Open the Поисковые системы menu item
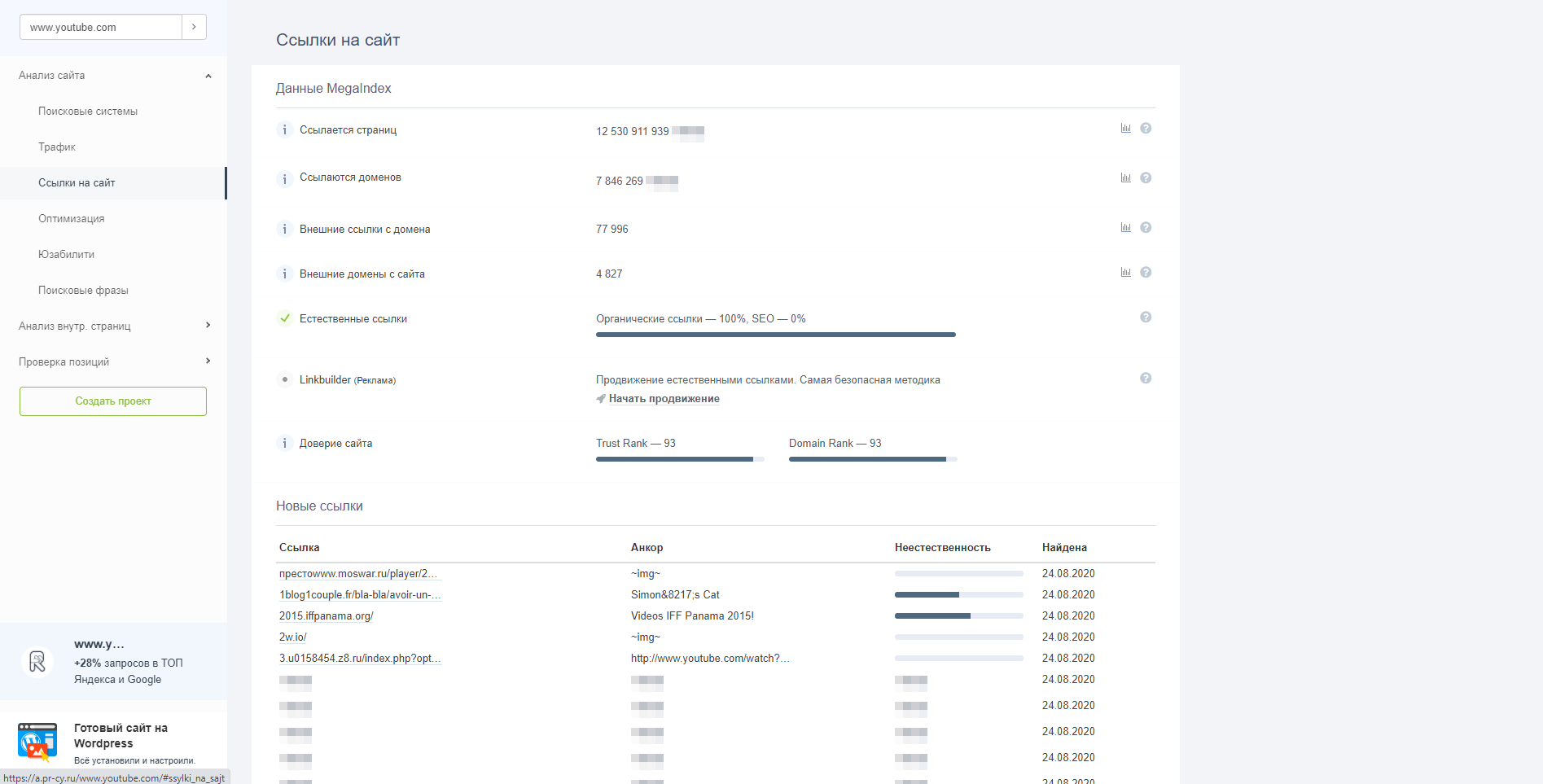 (88, 112)
